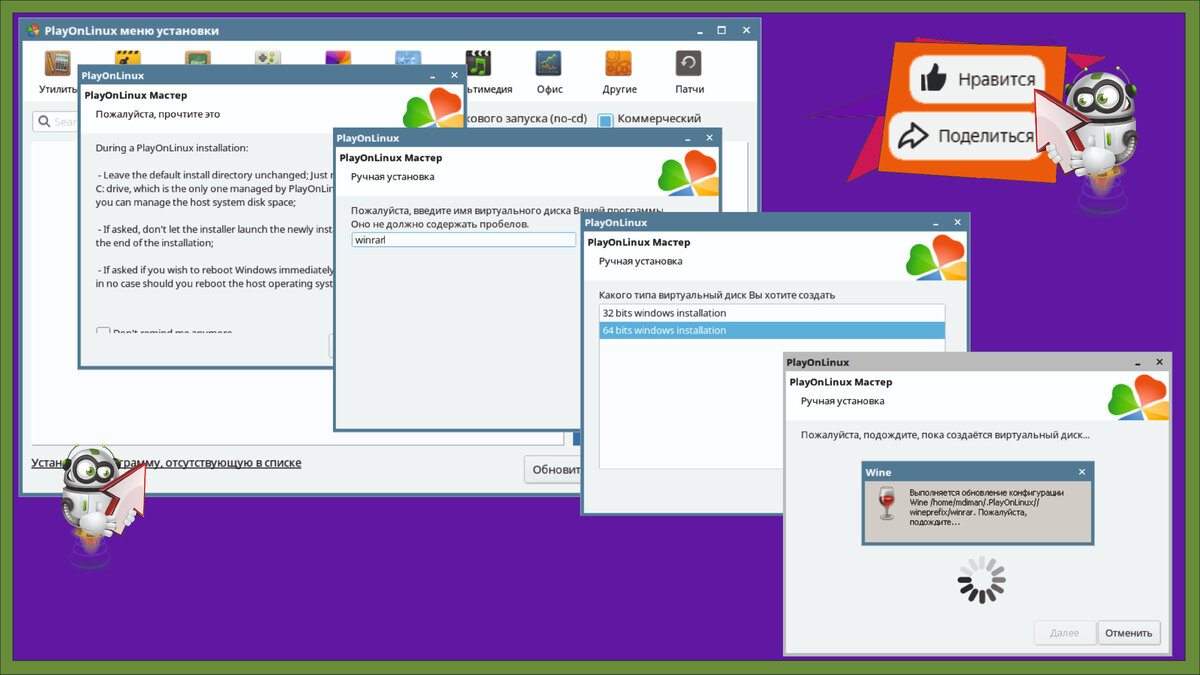Select 64 bits windows installation
This screenshot has height=675, width=1200.
tap(772, 330)
